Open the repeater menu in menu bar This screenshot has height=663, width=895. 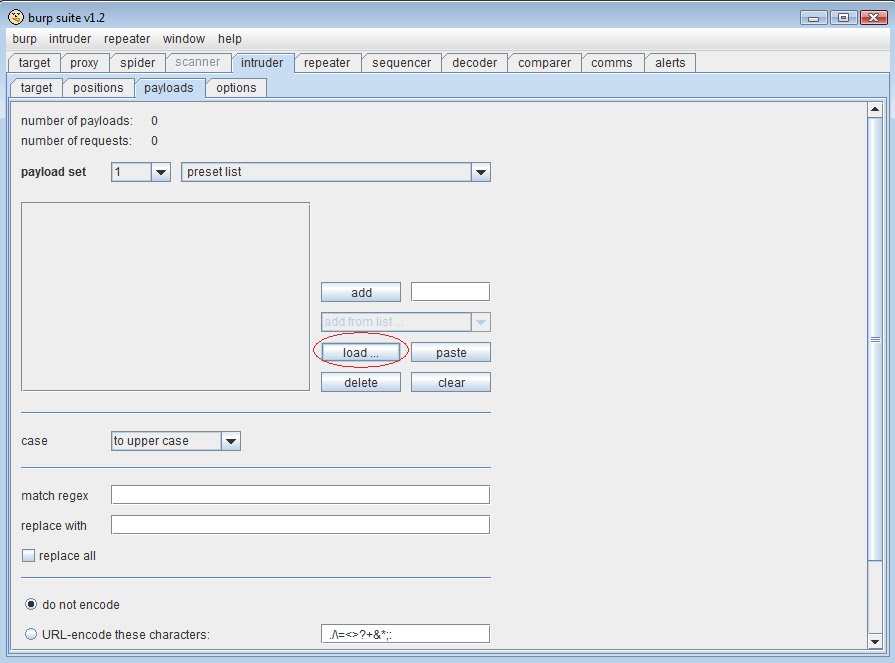(127, 39)
